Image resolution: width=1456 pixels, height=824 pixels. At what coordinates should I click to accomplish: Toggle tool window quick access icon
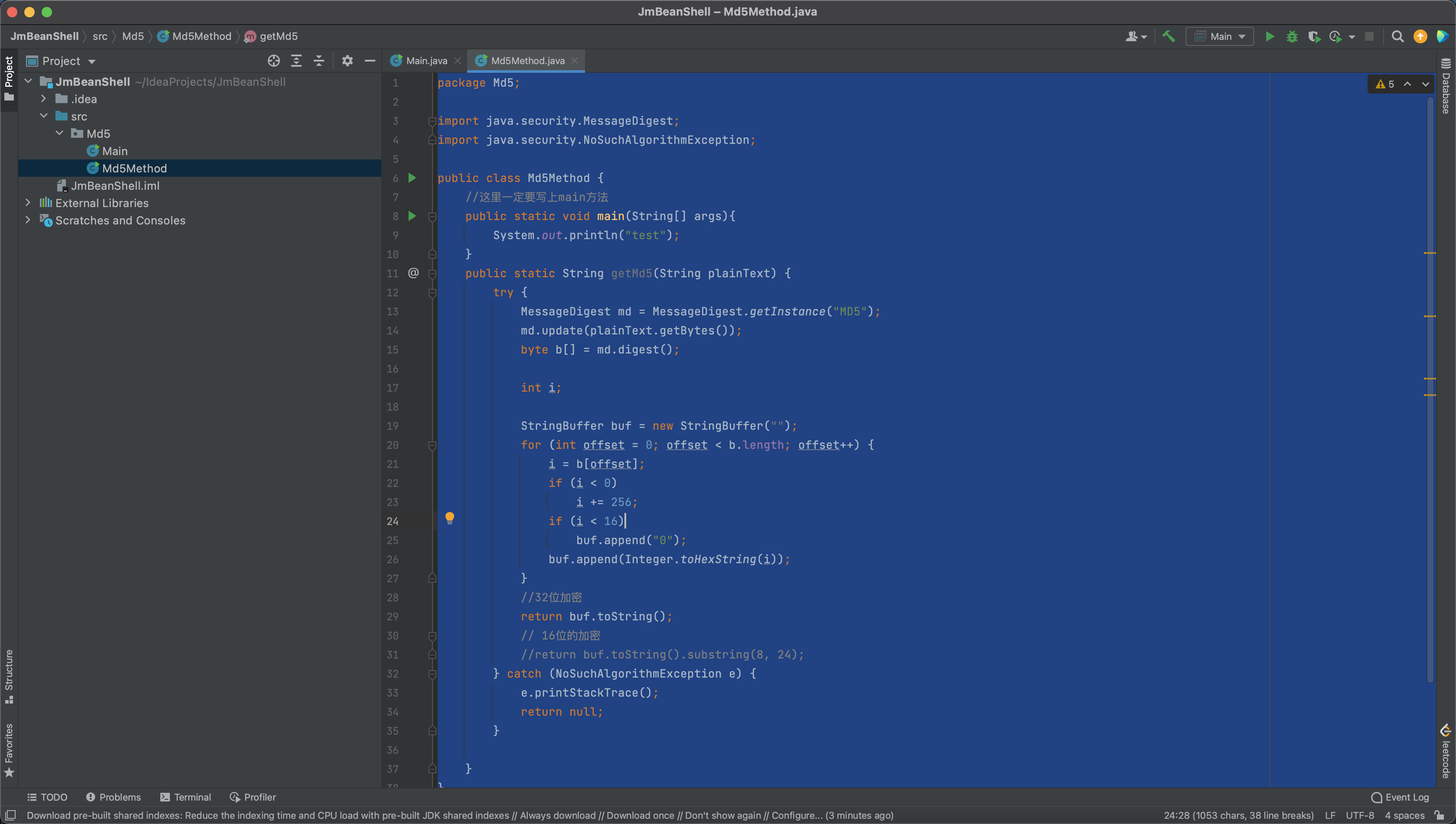pyautogui.click(x=10, y=815)
